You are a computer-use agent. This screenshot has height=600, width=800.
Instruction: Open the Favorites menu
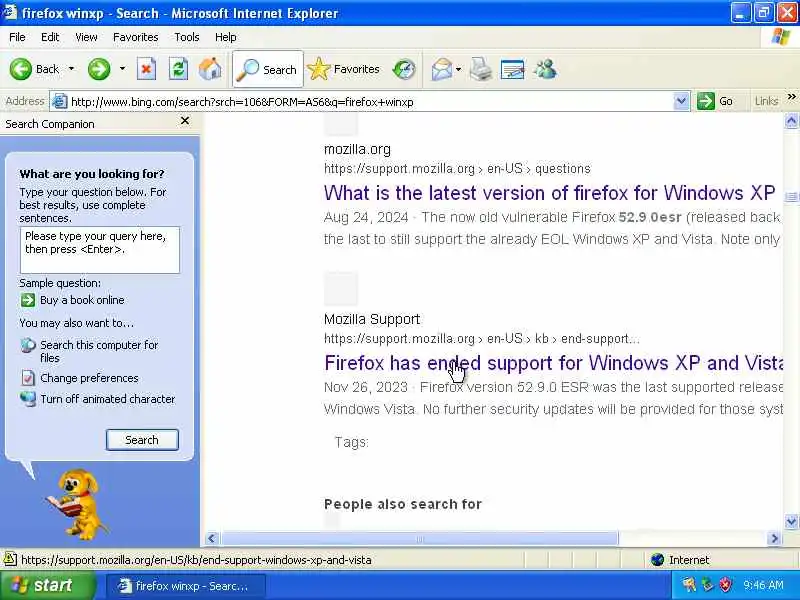click(x=135, y=37)
